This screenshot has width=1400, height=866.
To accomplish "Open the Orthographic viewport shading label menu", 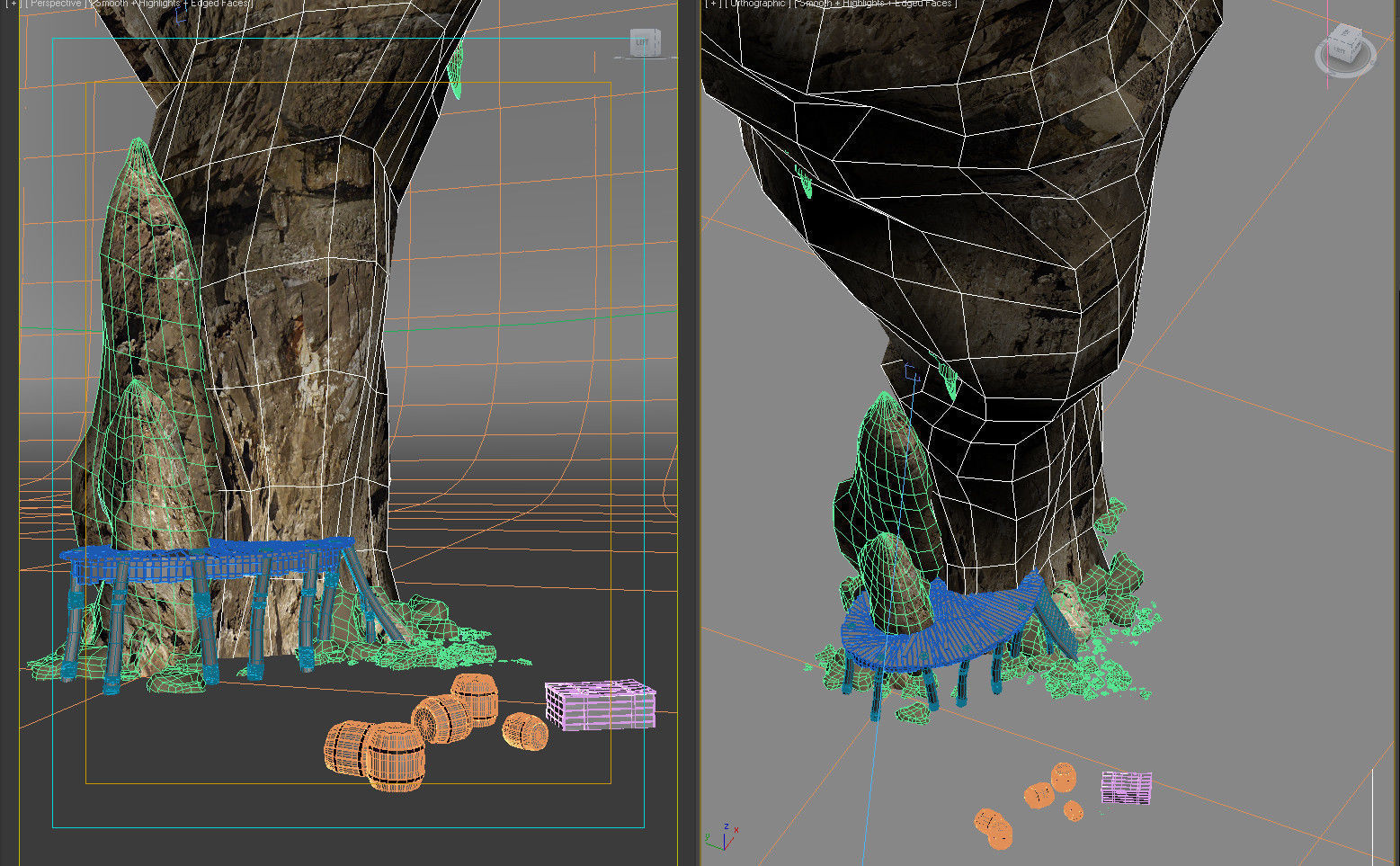I will pos(874,4).
